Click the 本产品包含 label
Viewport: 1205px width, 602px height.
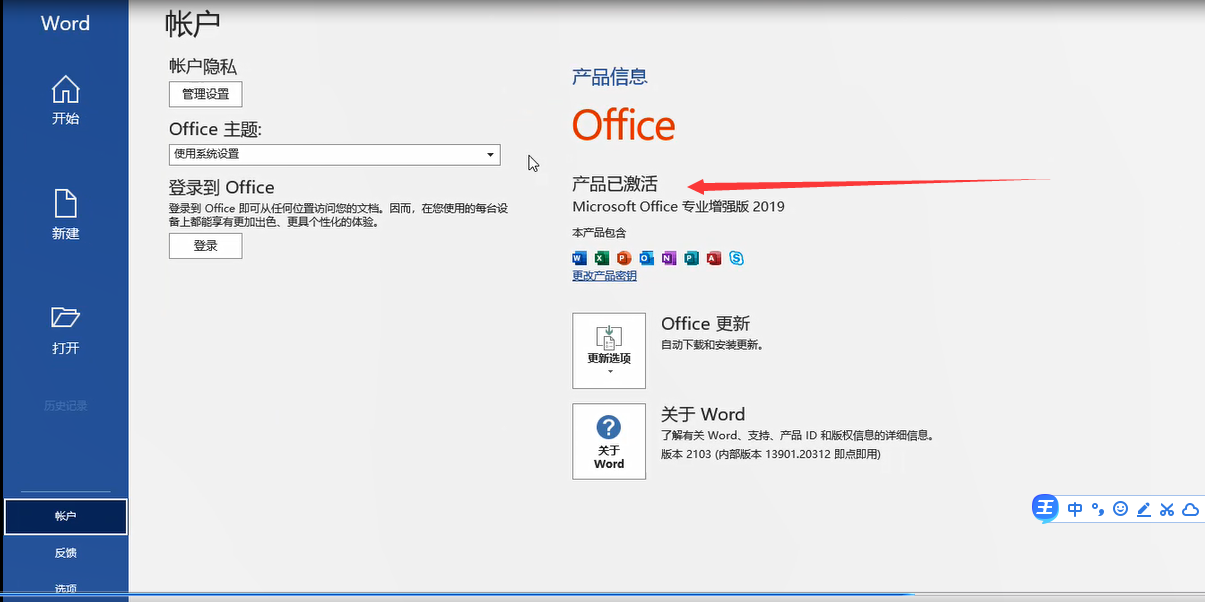click(599, 233)
